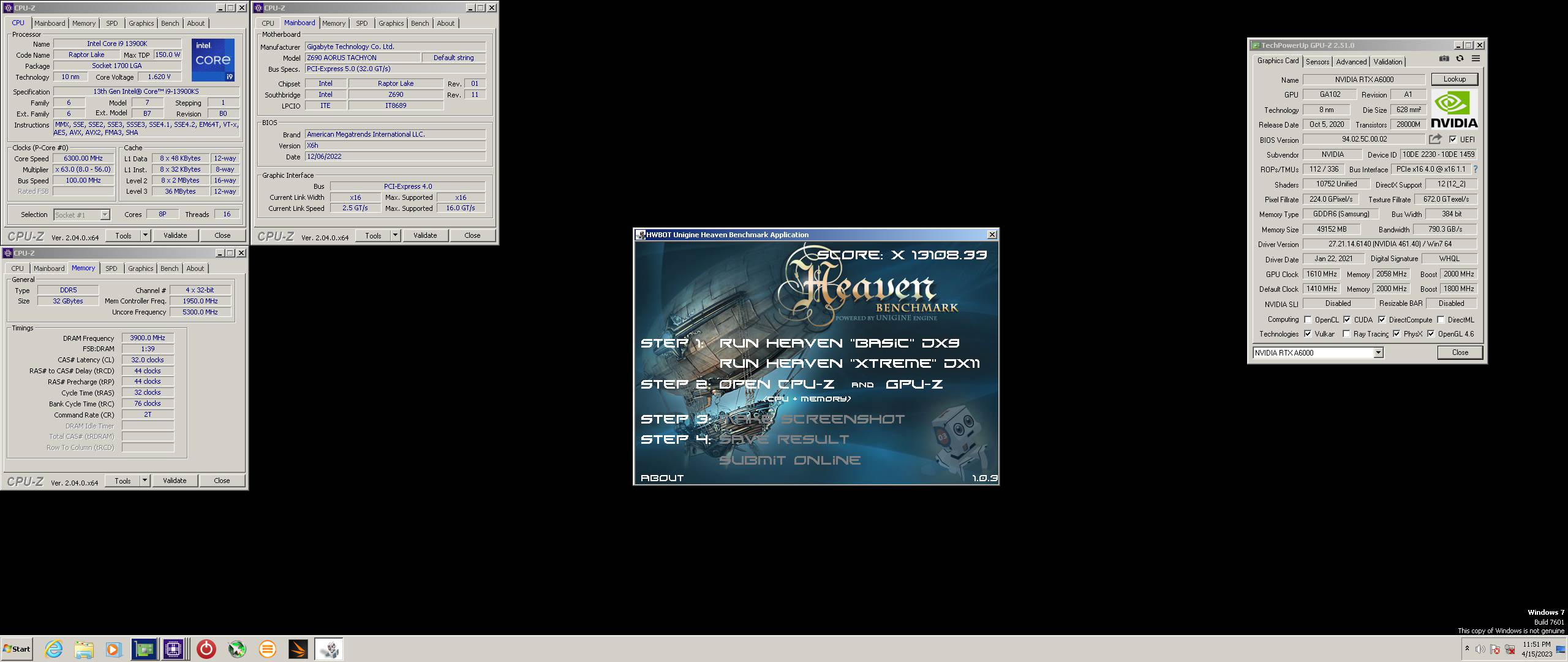Click Tools button in CPU-Z Memory window
Viewport: 1568px width, 662px height.
pos(123,481)
